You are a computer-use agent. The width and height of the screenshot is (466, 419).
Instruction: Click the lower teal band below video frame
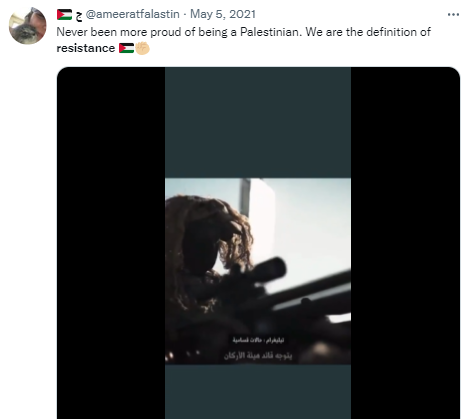click(258, 392)
